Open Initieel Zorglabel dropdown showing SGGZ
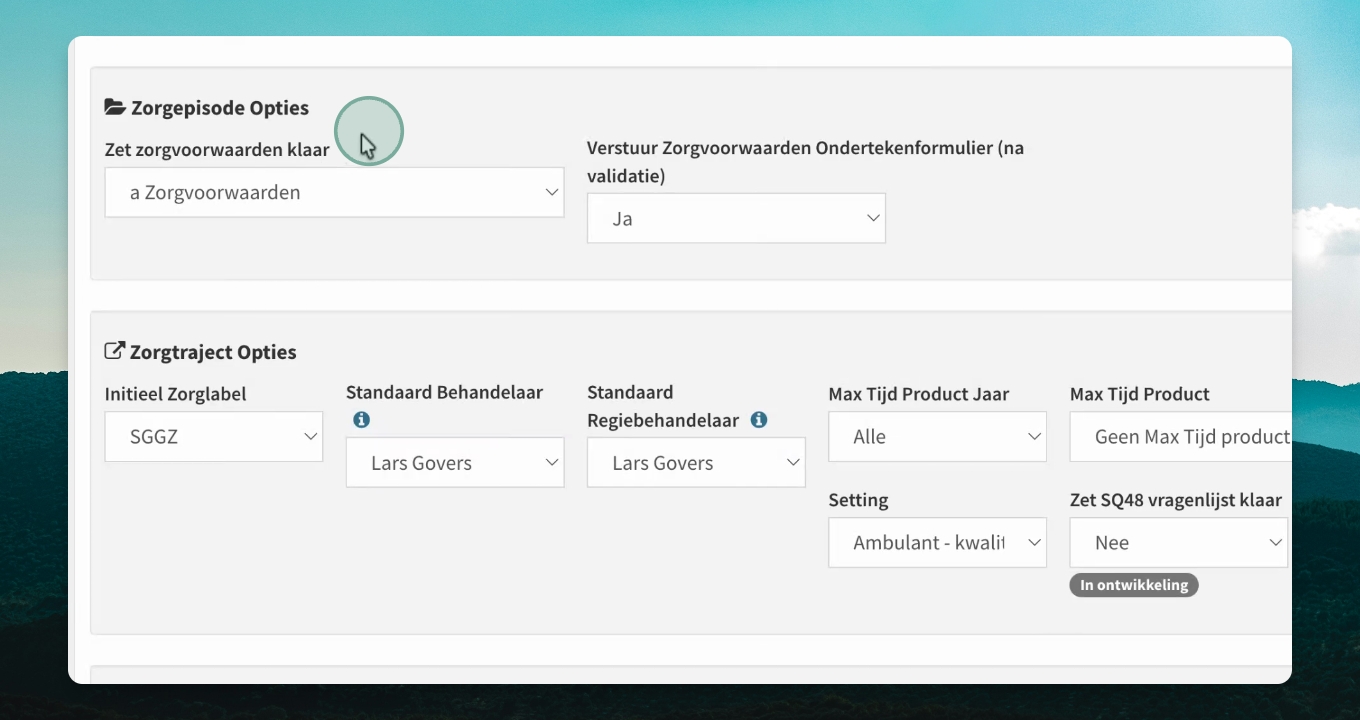The height and width of the screenshot is (720, 1360). click(214, 436)
